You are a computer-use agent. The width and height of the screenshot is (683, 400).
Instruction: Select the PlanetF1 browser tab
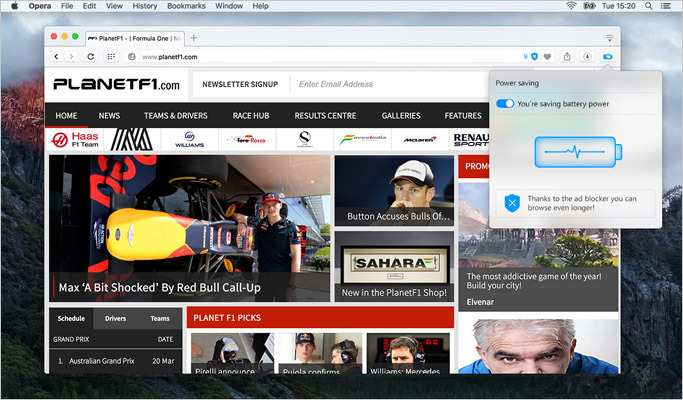135,38
